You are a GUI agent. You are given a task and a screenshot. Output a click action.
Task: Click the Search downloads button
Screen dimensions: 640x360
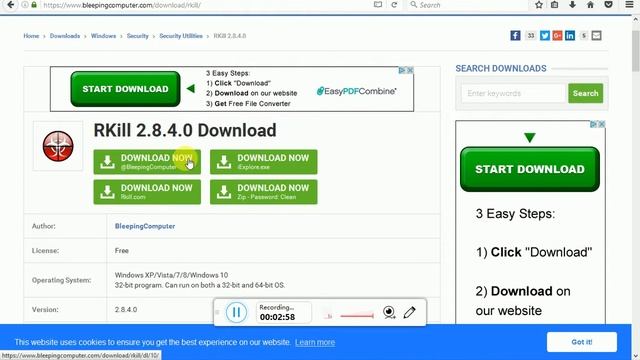[x=585, y=93]
